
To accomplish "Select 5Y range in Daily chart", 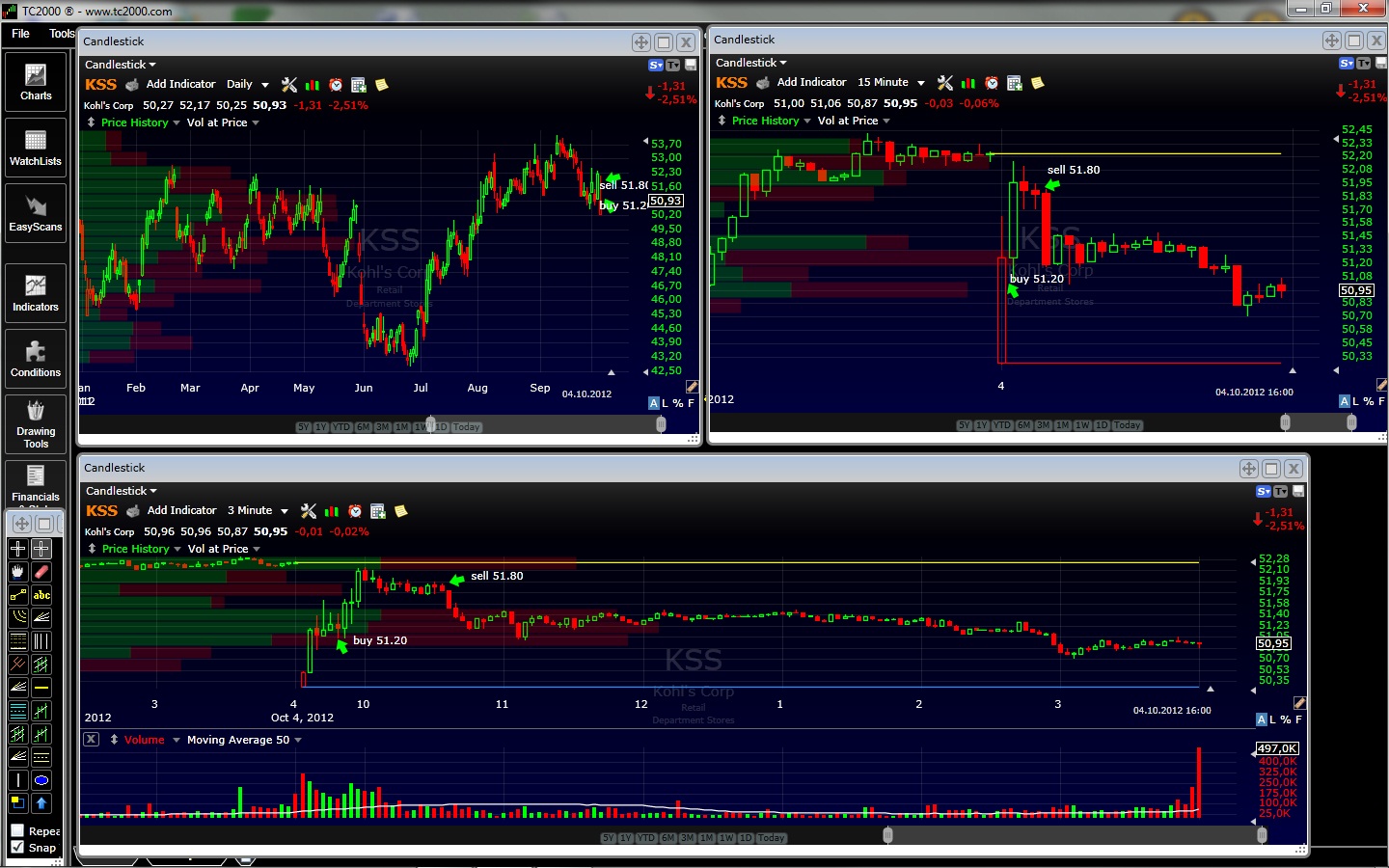I will [x=303, y=427].
